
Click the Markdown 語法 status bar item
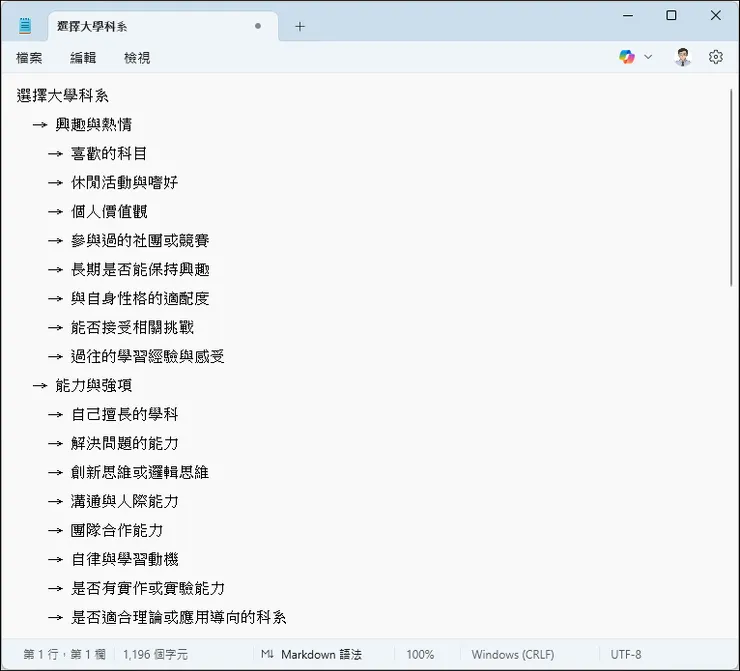coord(321,654)
